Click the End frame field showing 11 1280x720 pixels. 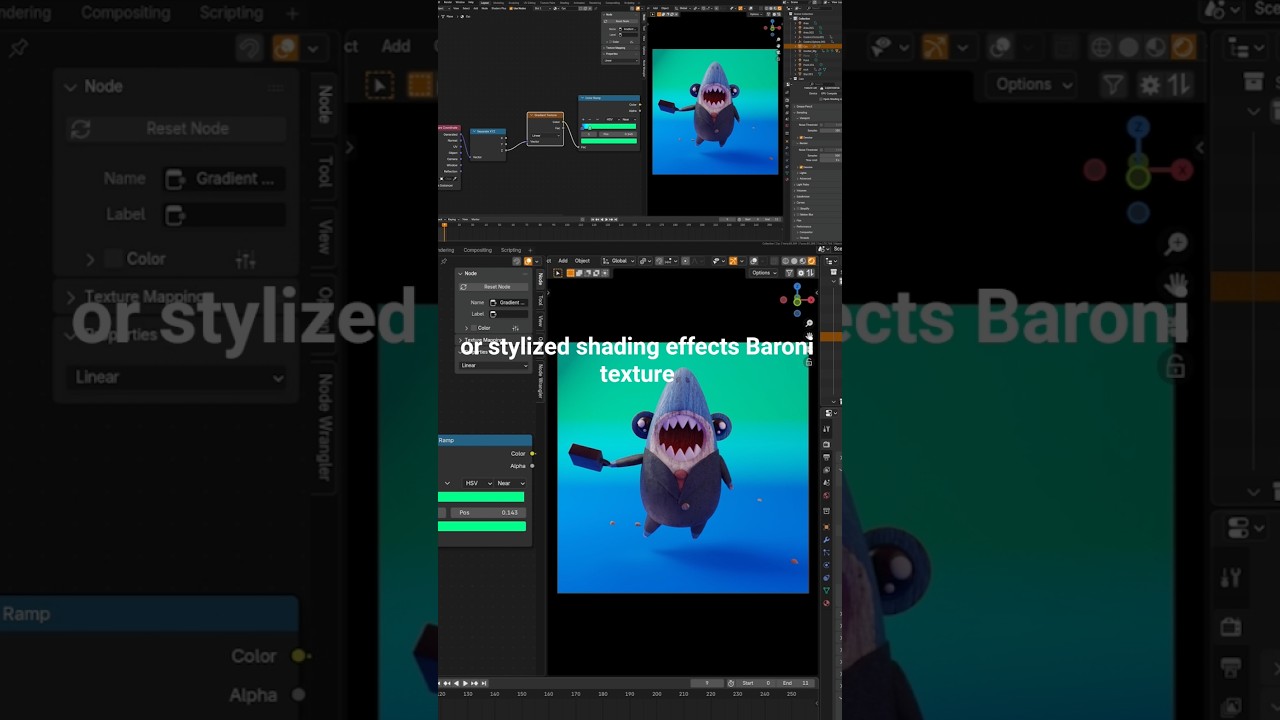coord(795,683)
